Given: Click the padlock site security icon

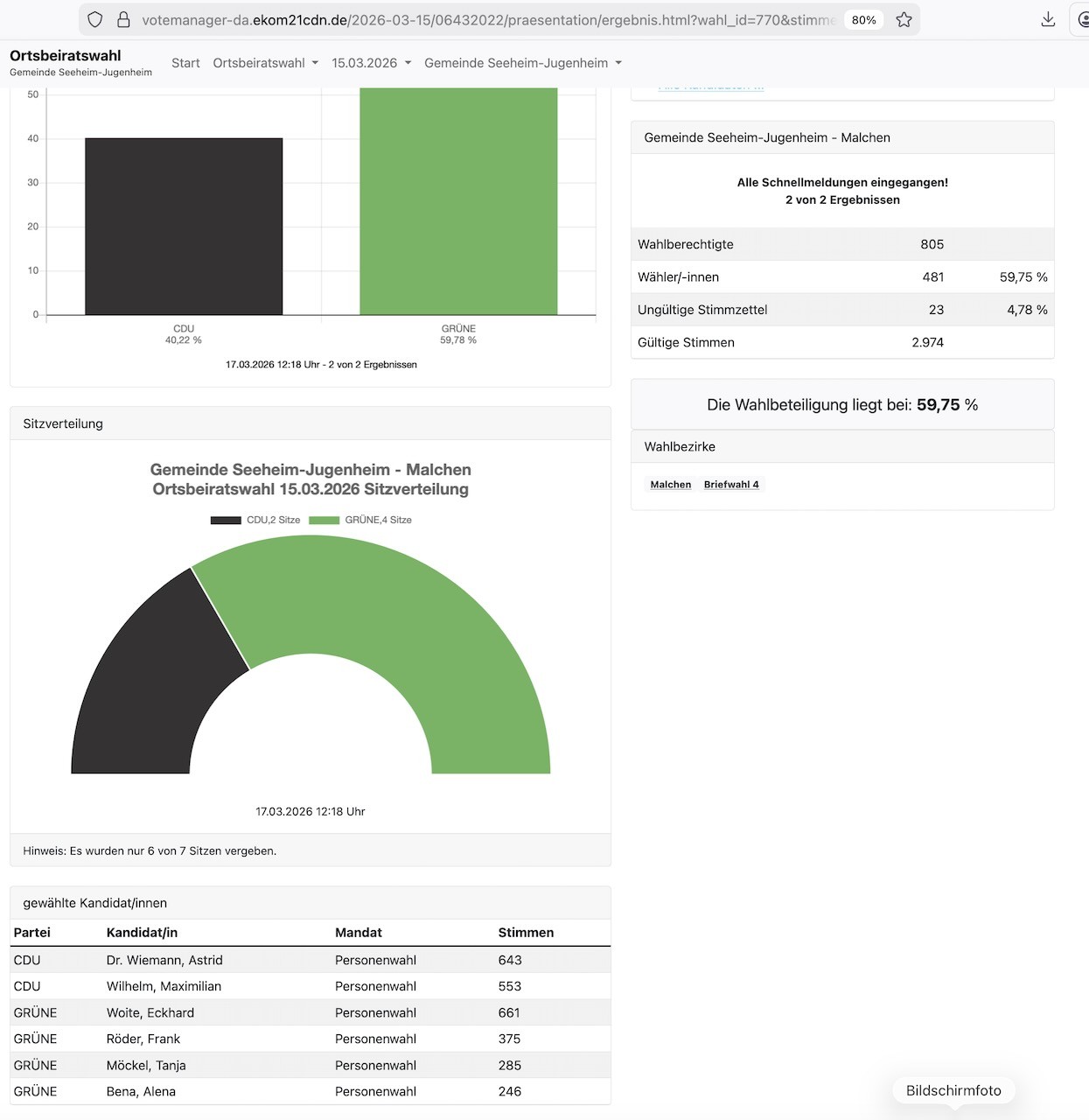Looking at the screenshot, I should [x=123, y=19].
